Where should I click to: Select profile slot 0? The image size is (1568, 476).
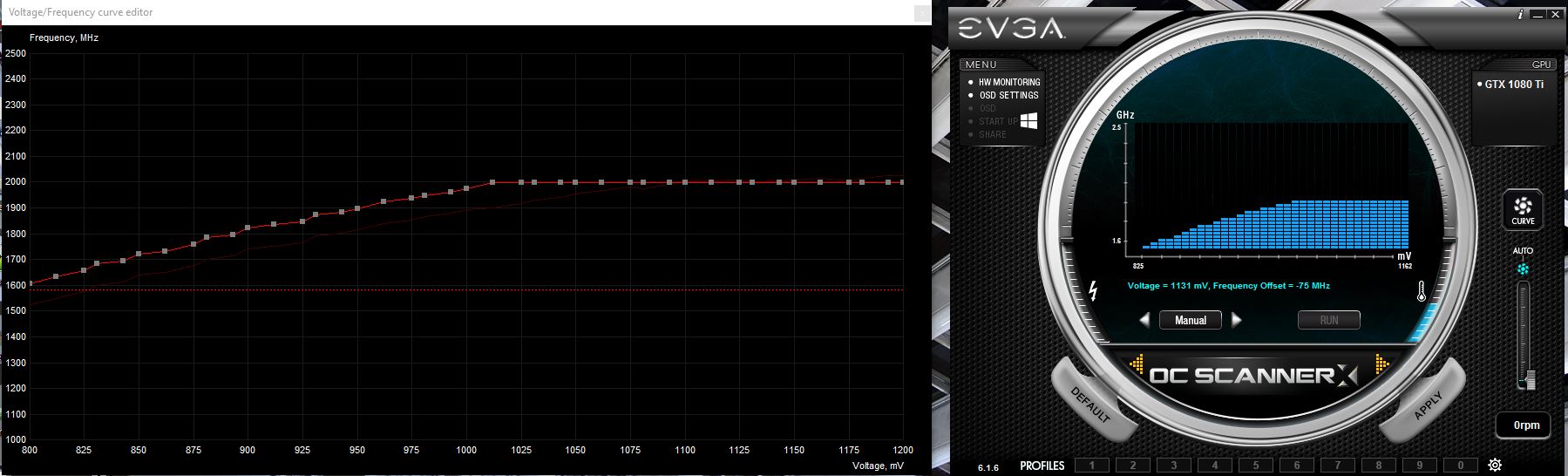click(1461, 466)
